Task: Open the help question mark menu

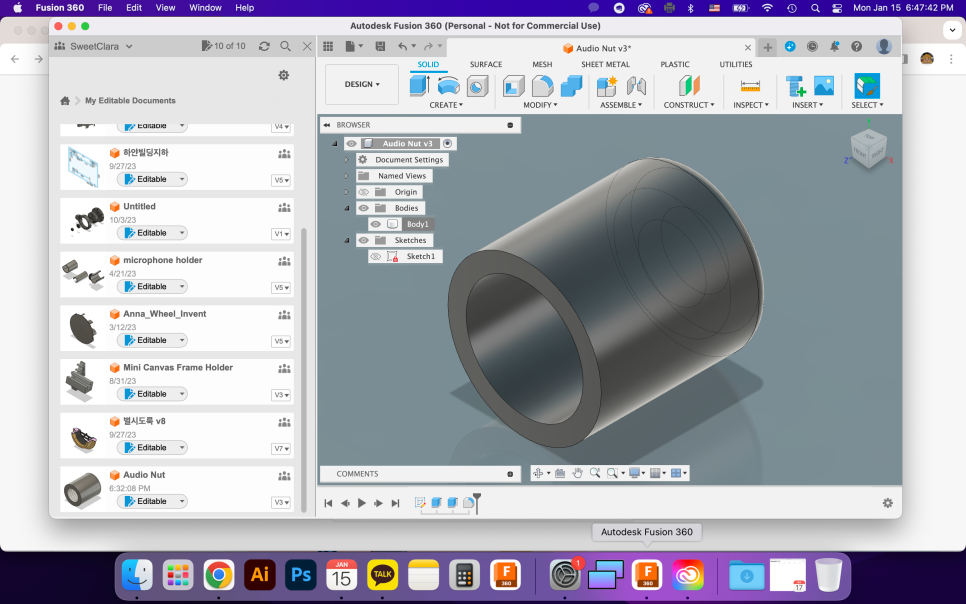Action: (x=856, y=46)
